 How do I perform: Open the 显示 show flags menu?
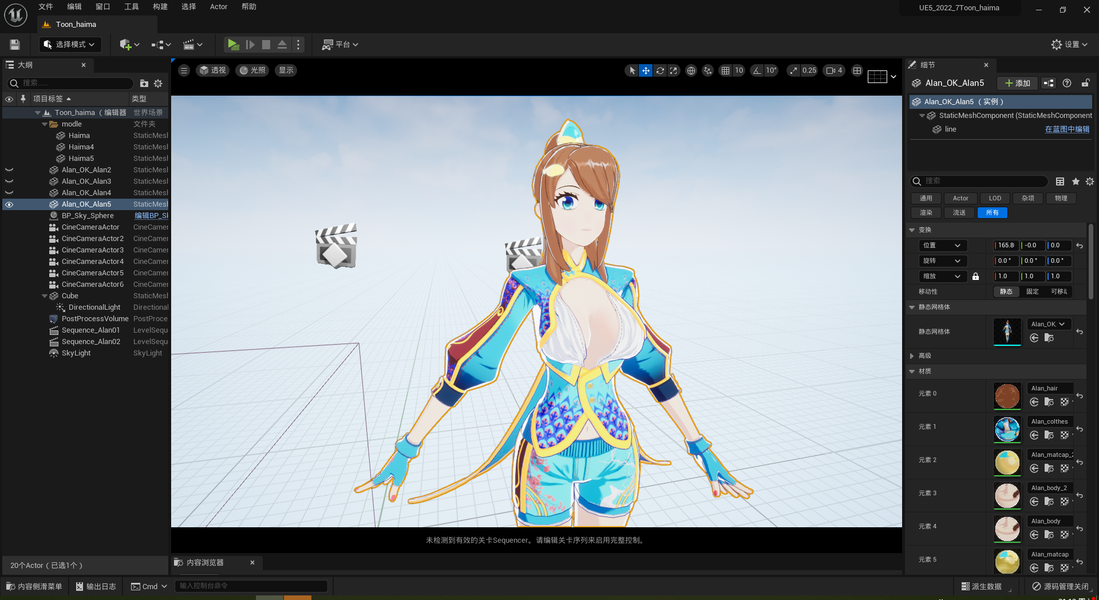point(286,70)
